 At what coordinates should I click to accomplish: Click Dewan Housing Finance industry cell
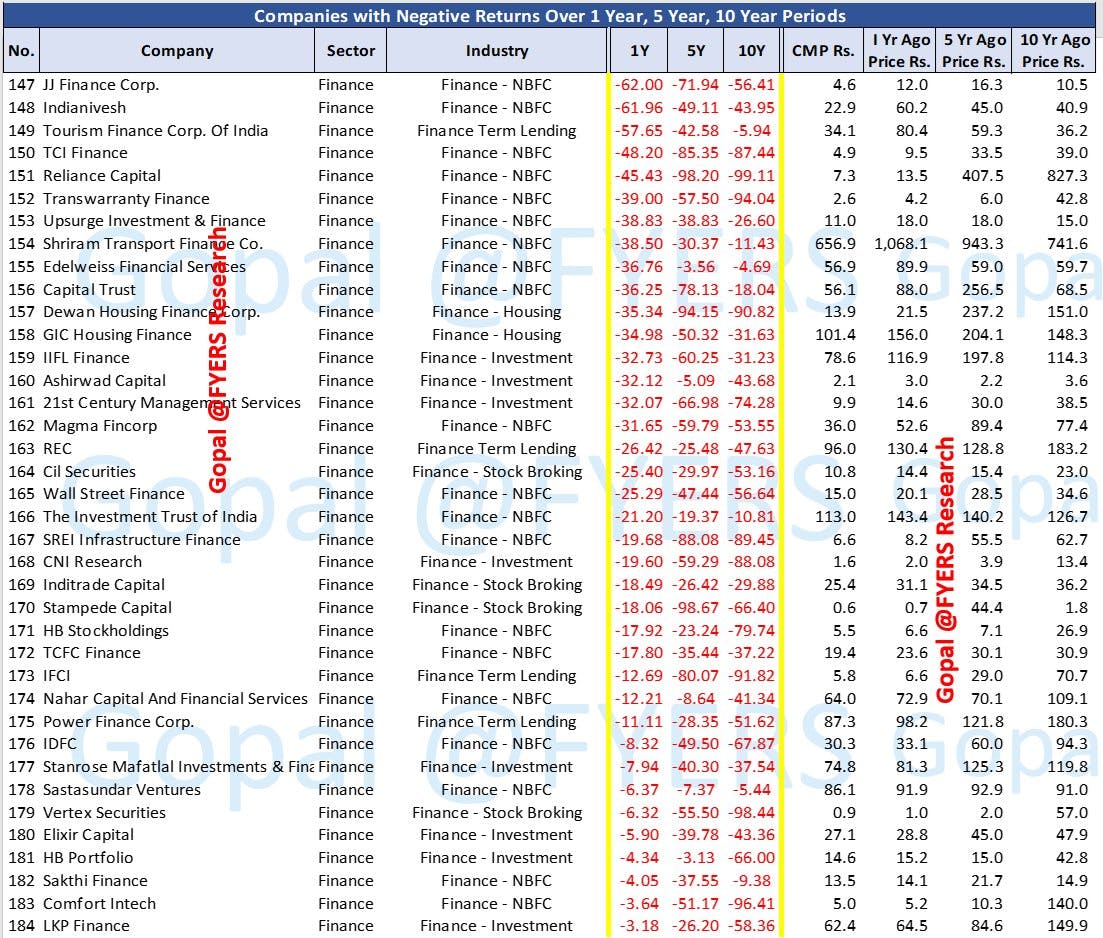497,312
